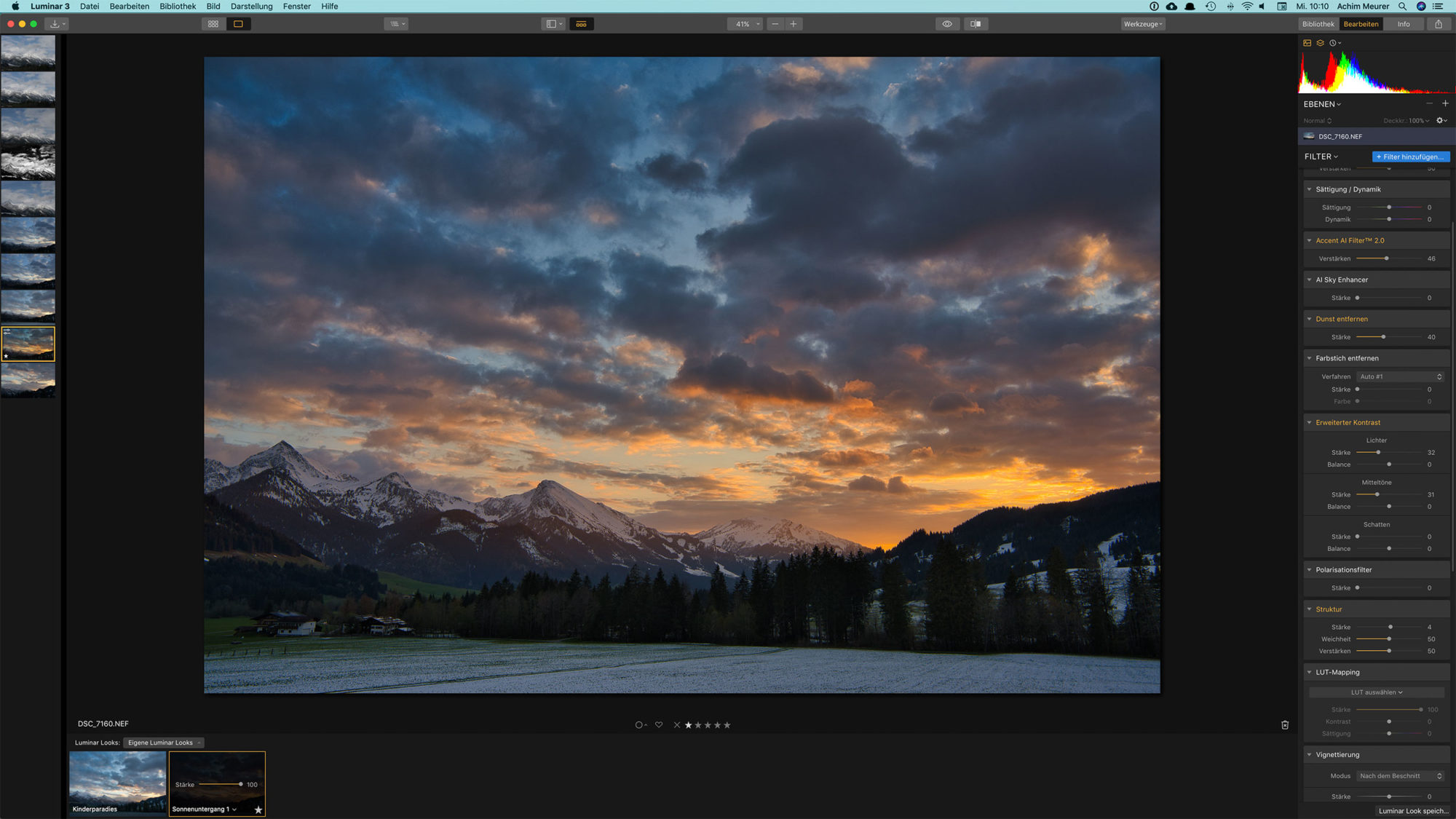Open the FILTER header menu
Viewport: 1456px width, 819px height.
pos(1321,157)
